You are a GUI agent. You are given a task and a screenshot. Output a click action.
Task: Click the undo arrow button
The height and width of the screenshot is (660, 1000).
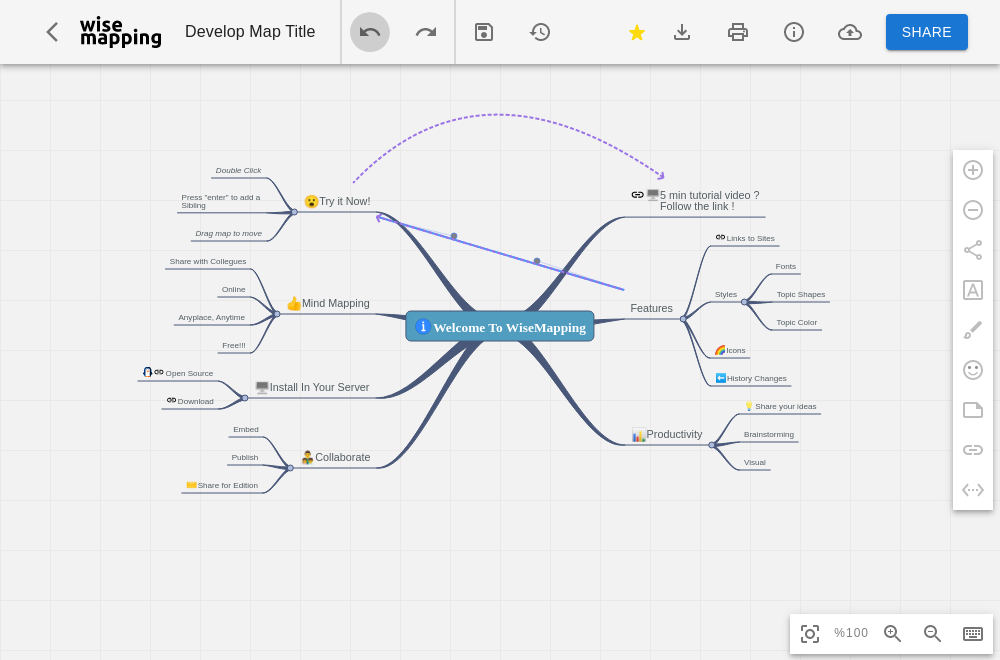(x=370, y=32)
